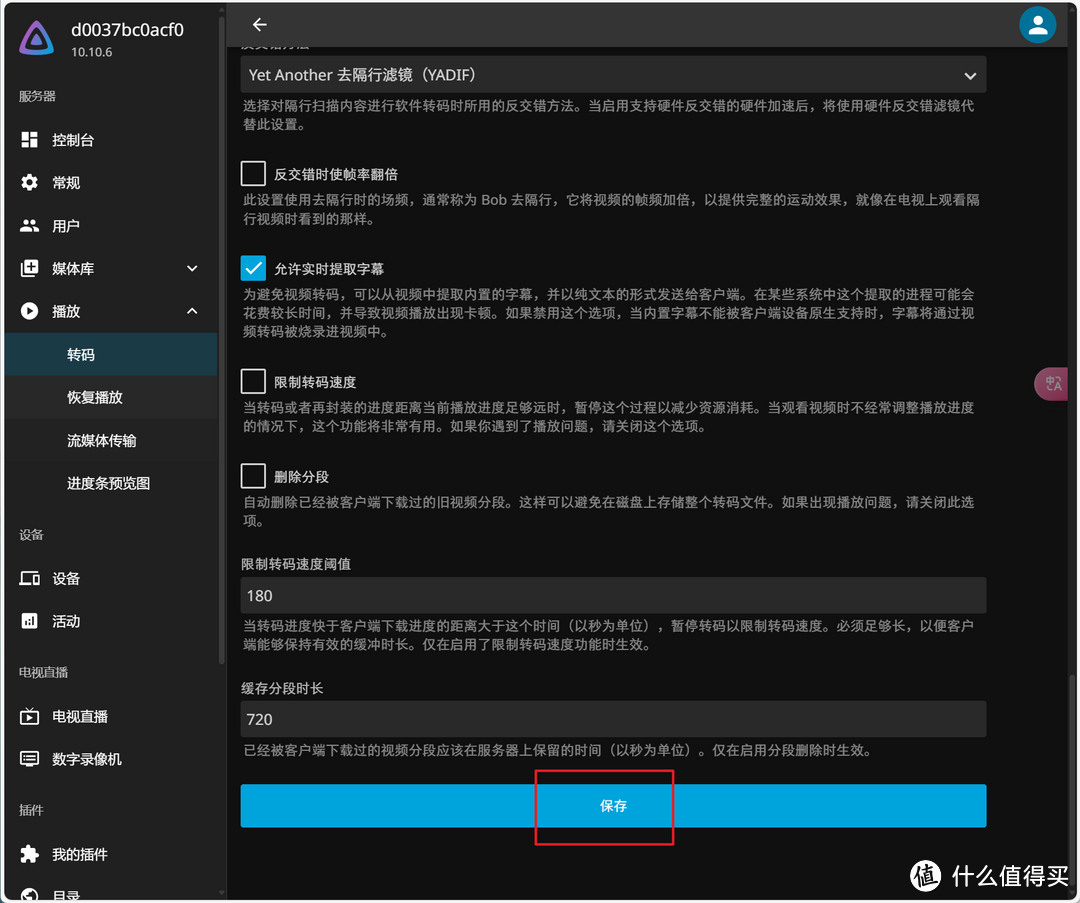This screenshot has width=1080, height=903.
Task: Click the user avatar in top bar
Action: tap(1038, 24)
